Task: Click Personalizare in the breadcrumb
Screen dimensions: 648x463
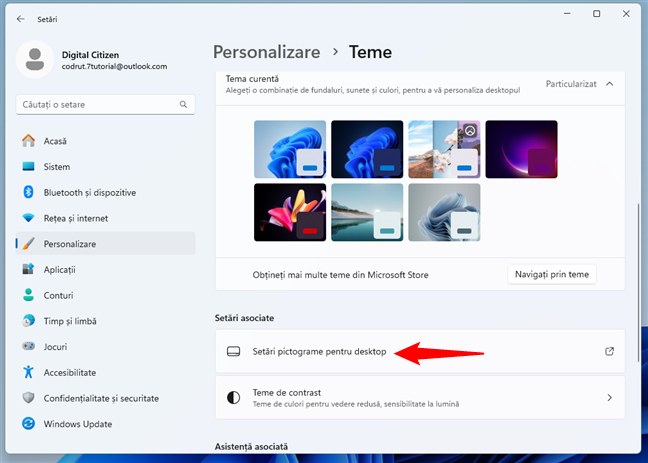Action: pos(267,52)
